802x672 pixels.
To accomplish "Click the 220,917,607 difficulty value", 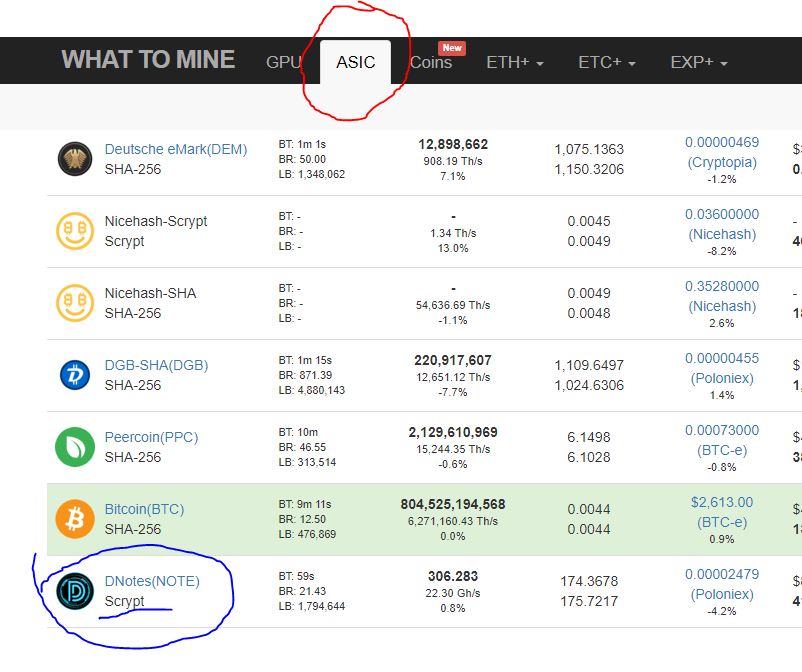I will coord(453,361).
